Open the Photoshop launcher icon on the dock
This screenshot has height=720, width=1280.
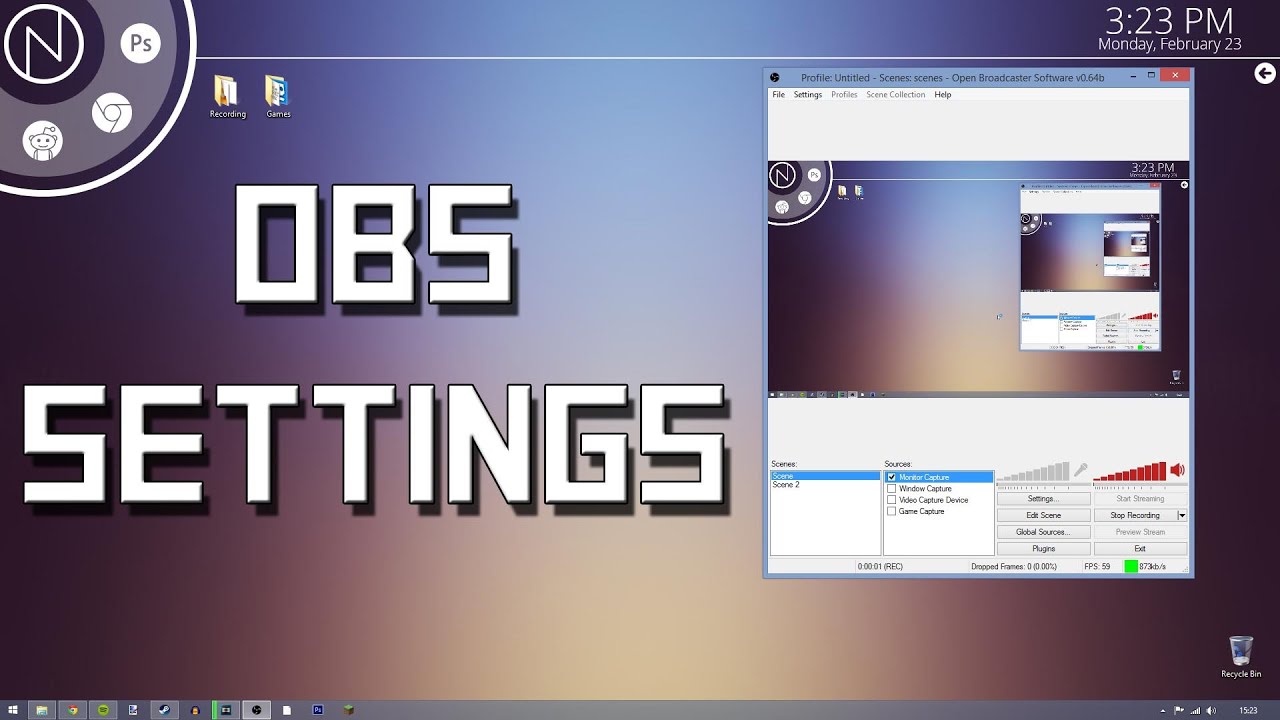[141, 44]
